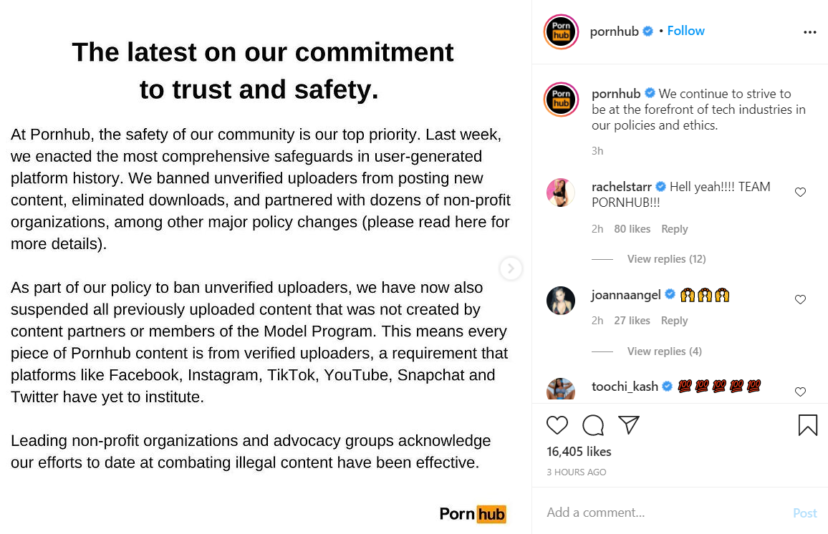Go to the next carousel slide arrow

pyautogui.click(x=510, y=268)
